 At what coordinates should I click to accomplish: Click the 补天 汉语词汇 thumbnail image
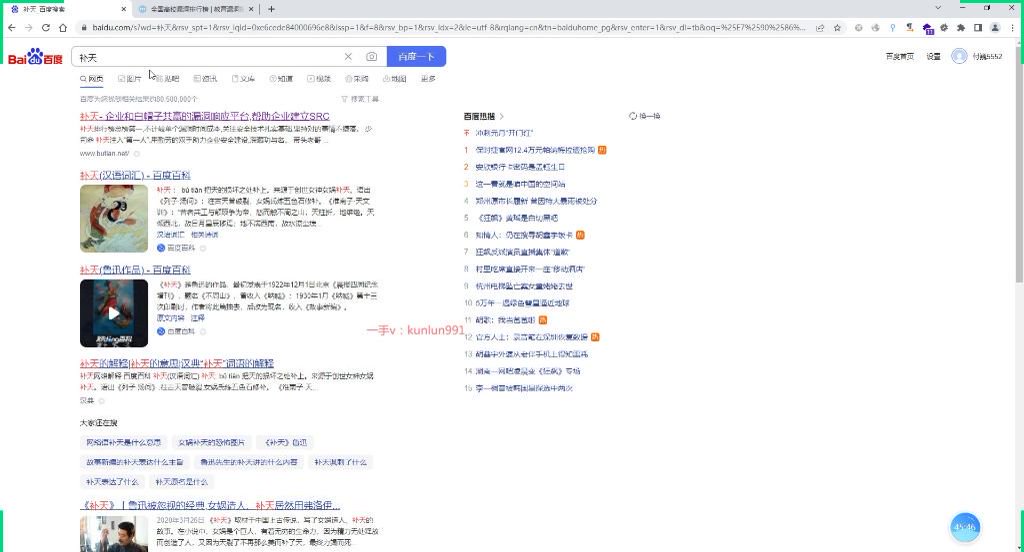114,218
